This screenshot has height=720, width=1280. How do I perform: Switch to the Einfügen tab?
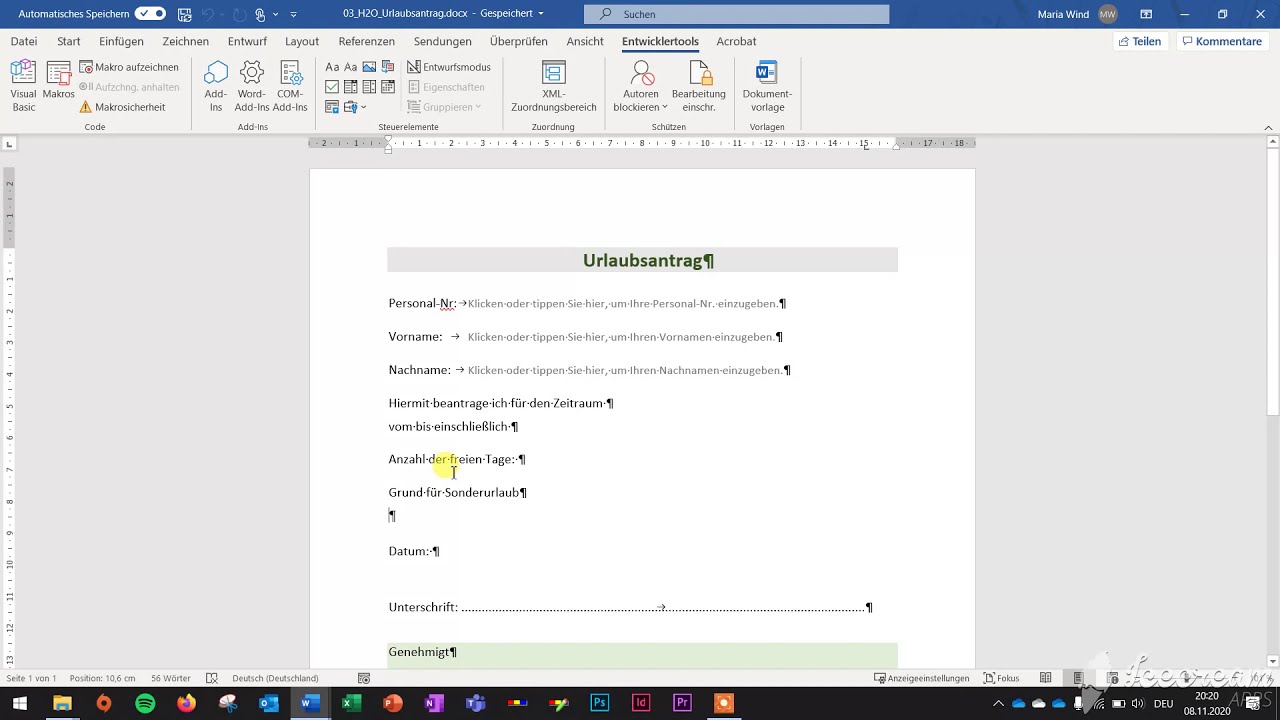121,41
